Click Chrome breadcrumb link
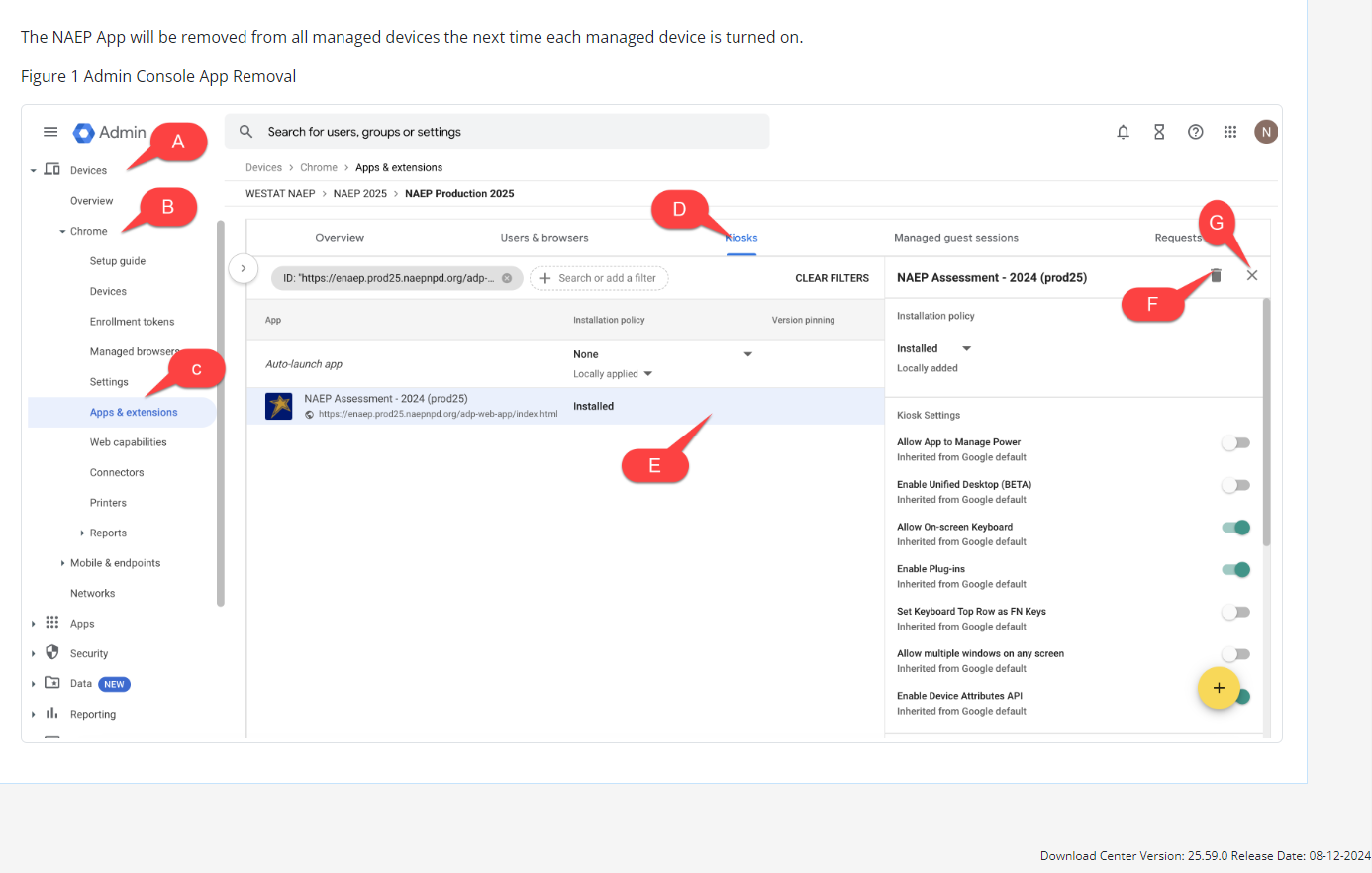The image size is (1372, 873). 319,167
